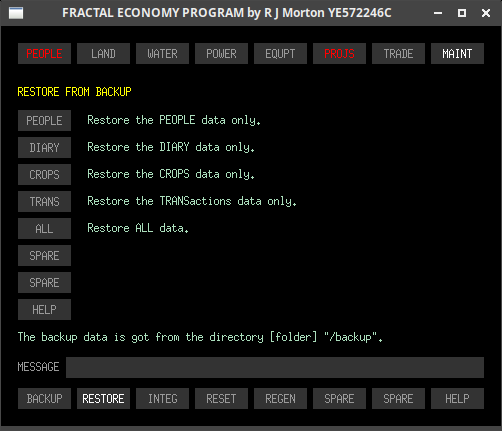This screenshot has width=502, height=431.
Task: Choose RESET in bottom bar
Action: [x=221, y=398]
